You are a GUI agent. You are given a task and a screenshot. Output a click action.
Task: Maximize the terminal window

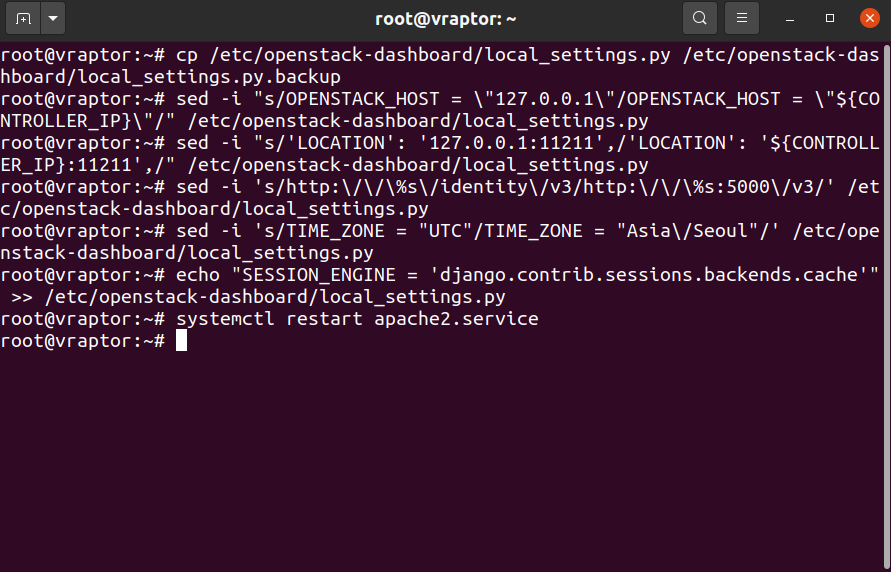pyautogui.click(x=830, y=18)
